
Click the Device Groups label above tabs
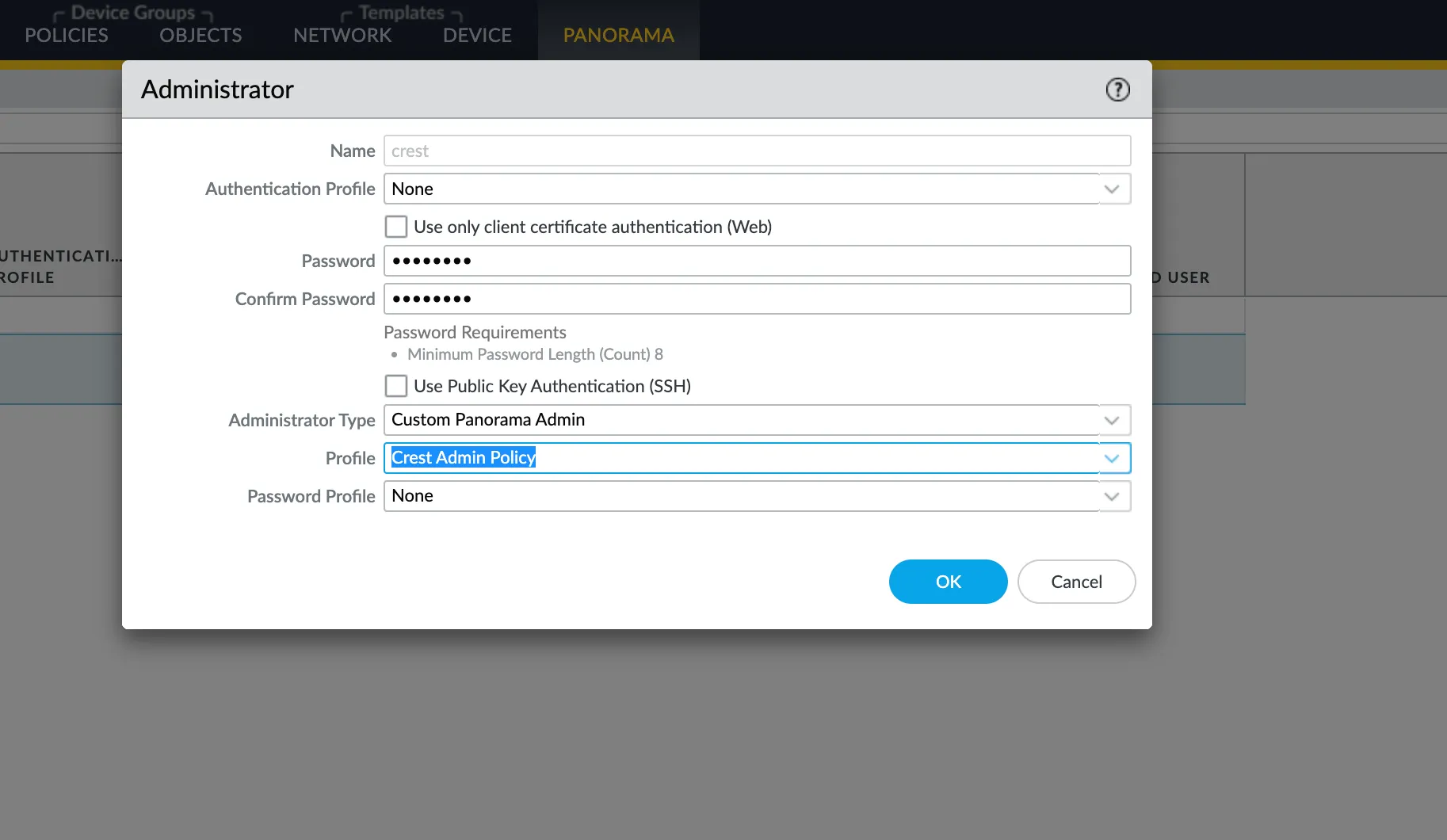point(133,13)
